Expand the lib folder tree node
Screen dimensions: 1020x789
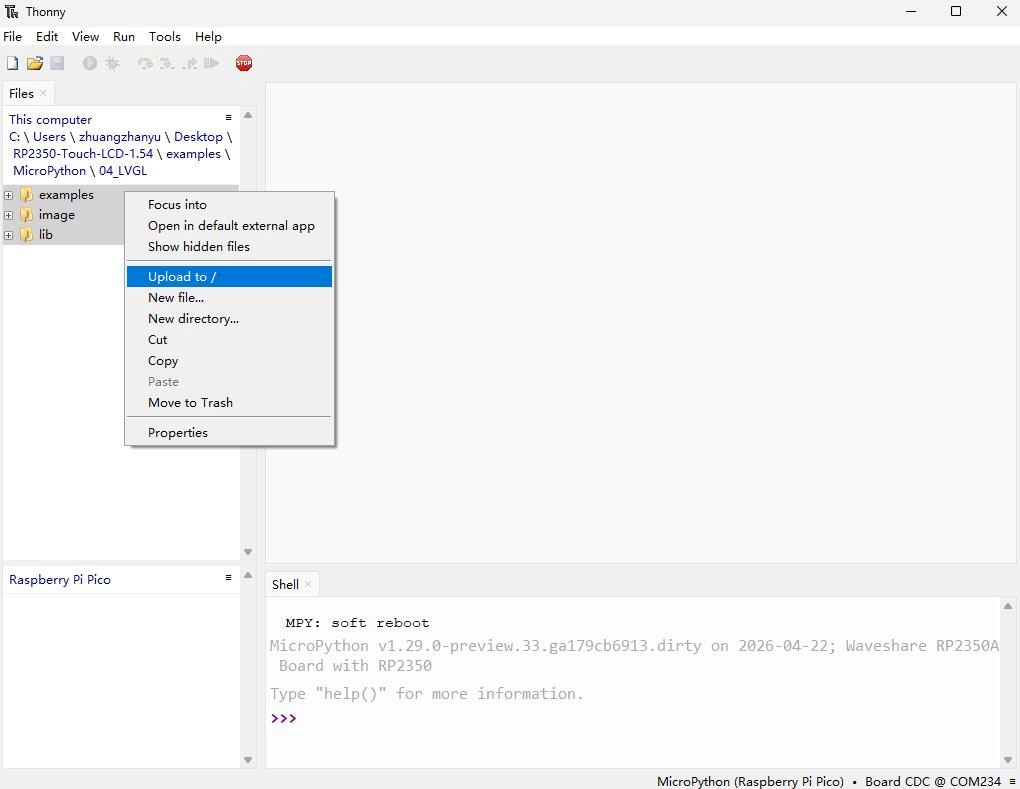(x=8, y=235)
